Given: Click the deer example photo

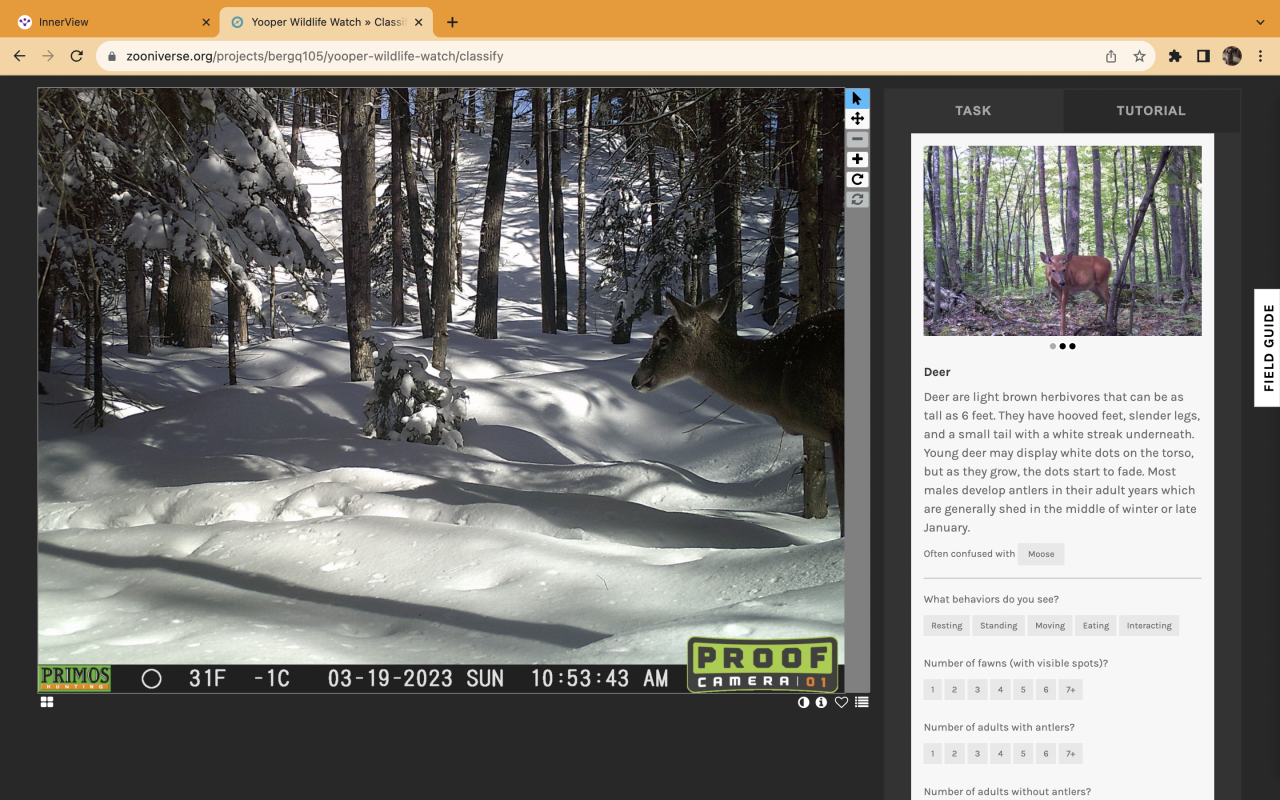Looking at the screenshot, I should point(1063,241).
